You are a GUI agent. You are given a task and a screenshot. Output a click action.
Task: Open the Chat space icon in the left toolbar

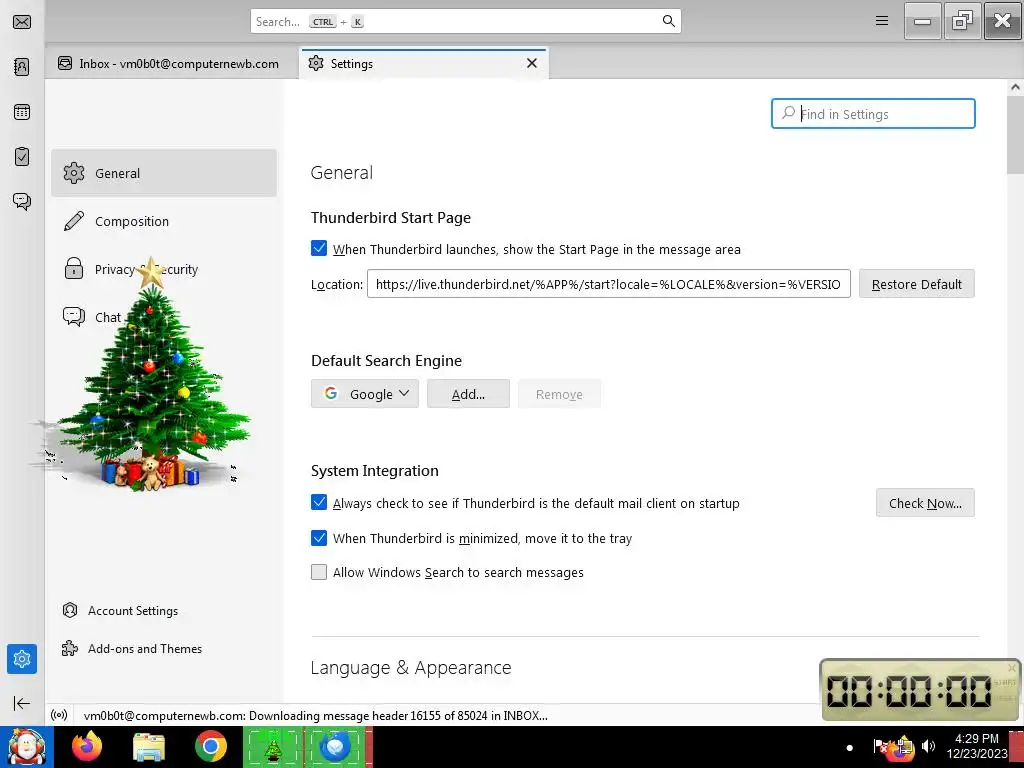click(x=22, y=201)
